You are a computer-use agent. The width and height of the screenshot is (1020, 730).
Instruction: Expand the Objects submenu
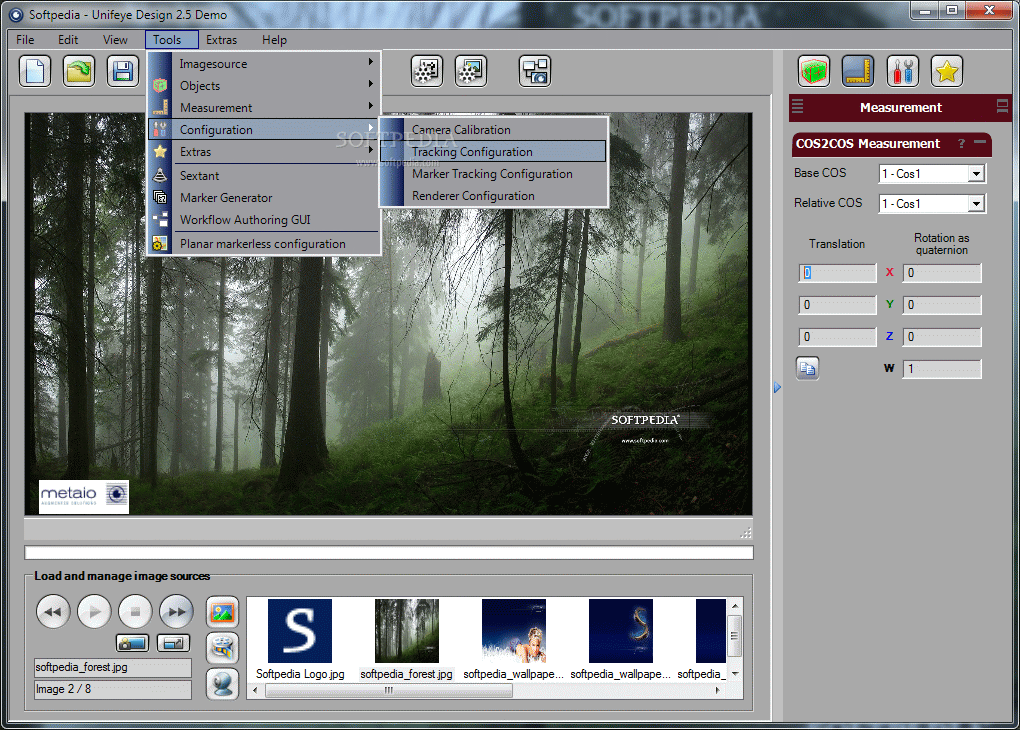[263, 85]
